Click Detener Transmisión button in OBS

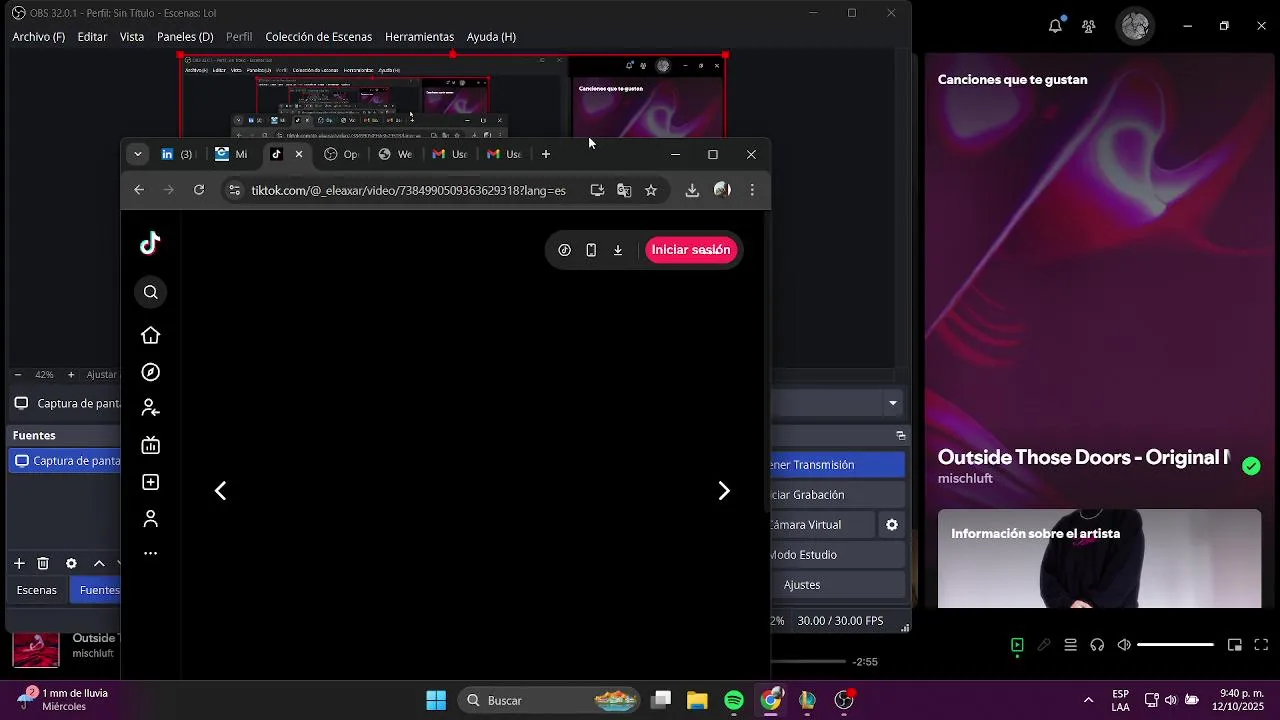click(x=837, y=465)
